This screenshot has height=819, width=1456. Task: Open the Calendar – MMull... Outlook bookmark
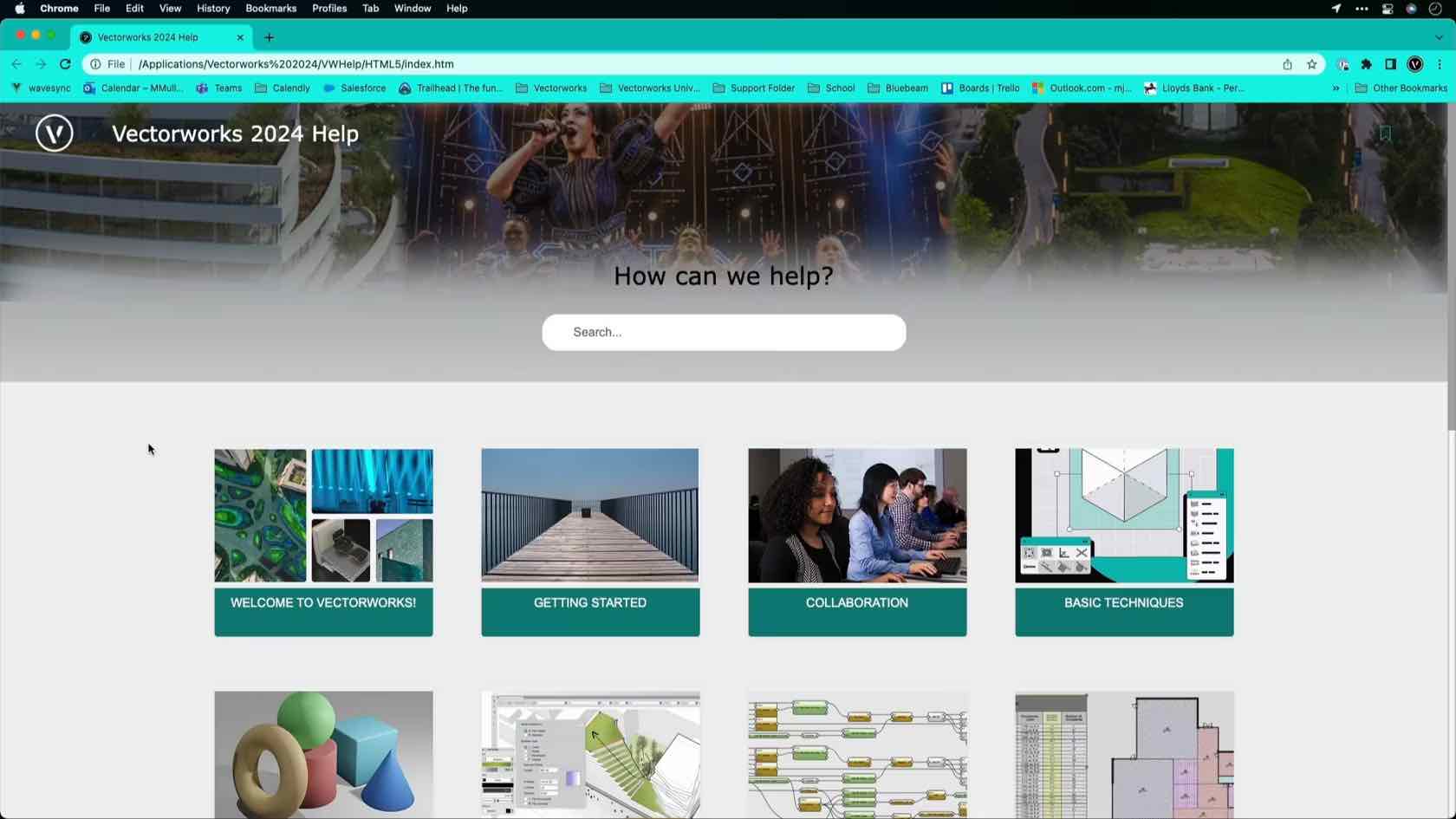[133, 88]
